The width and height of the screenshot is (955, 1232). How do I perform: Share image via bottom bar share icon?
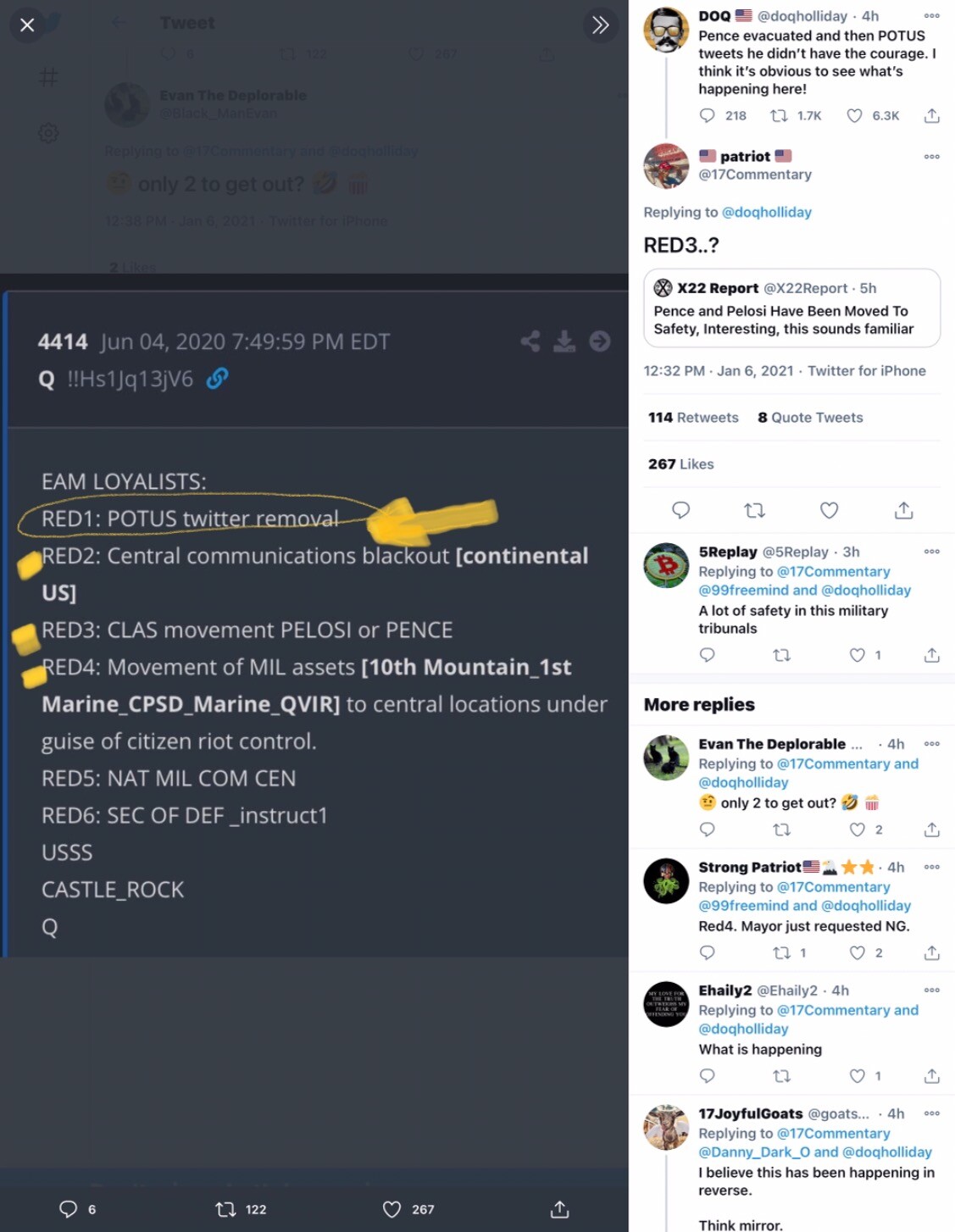(x=559, y=1209)
